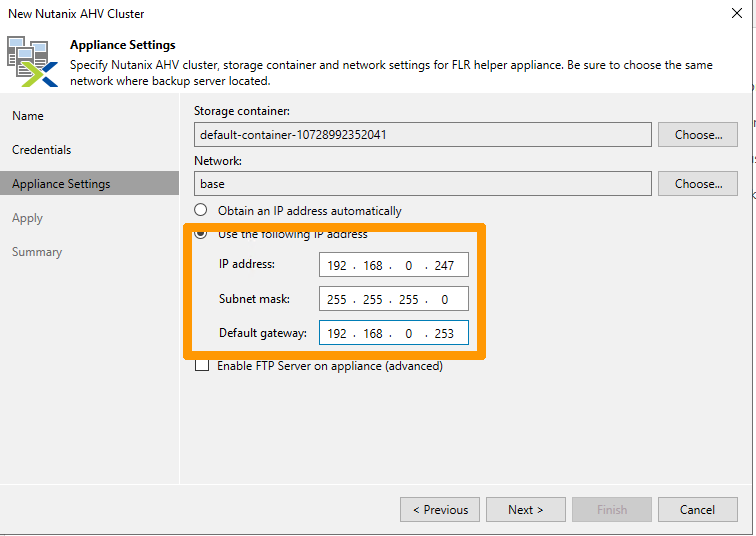Open the Apply wizard step
The height and width of the screenshot is (536, 756).
27,218
